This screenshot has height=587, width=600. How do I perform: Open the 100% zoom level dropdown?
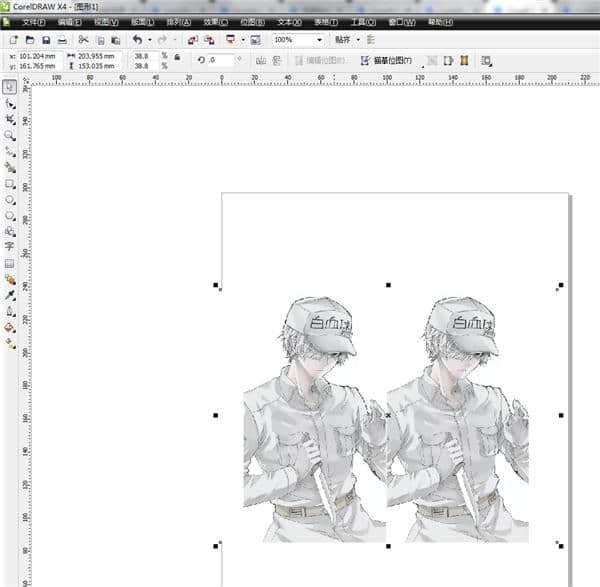[319, 40]
